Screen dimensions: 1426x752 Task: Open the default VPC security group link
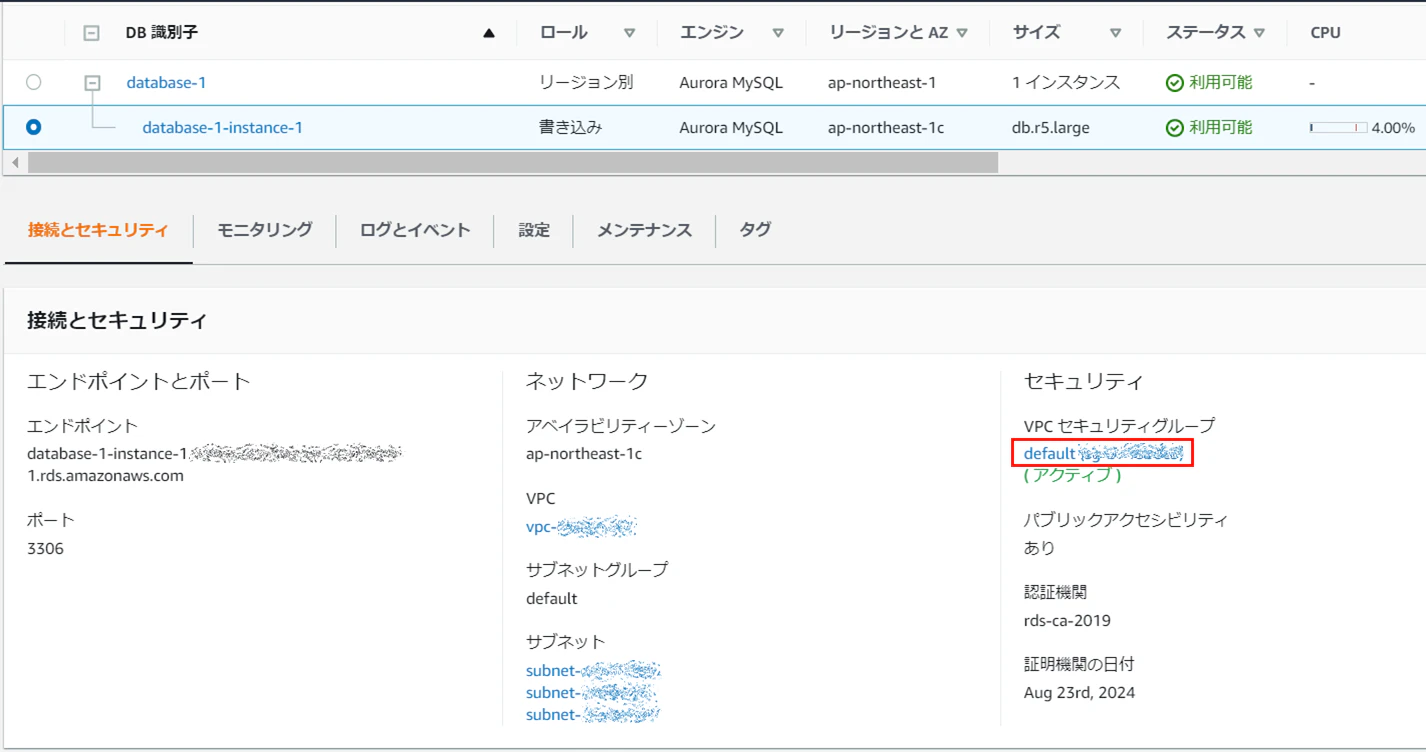[x=1103, y=453]
